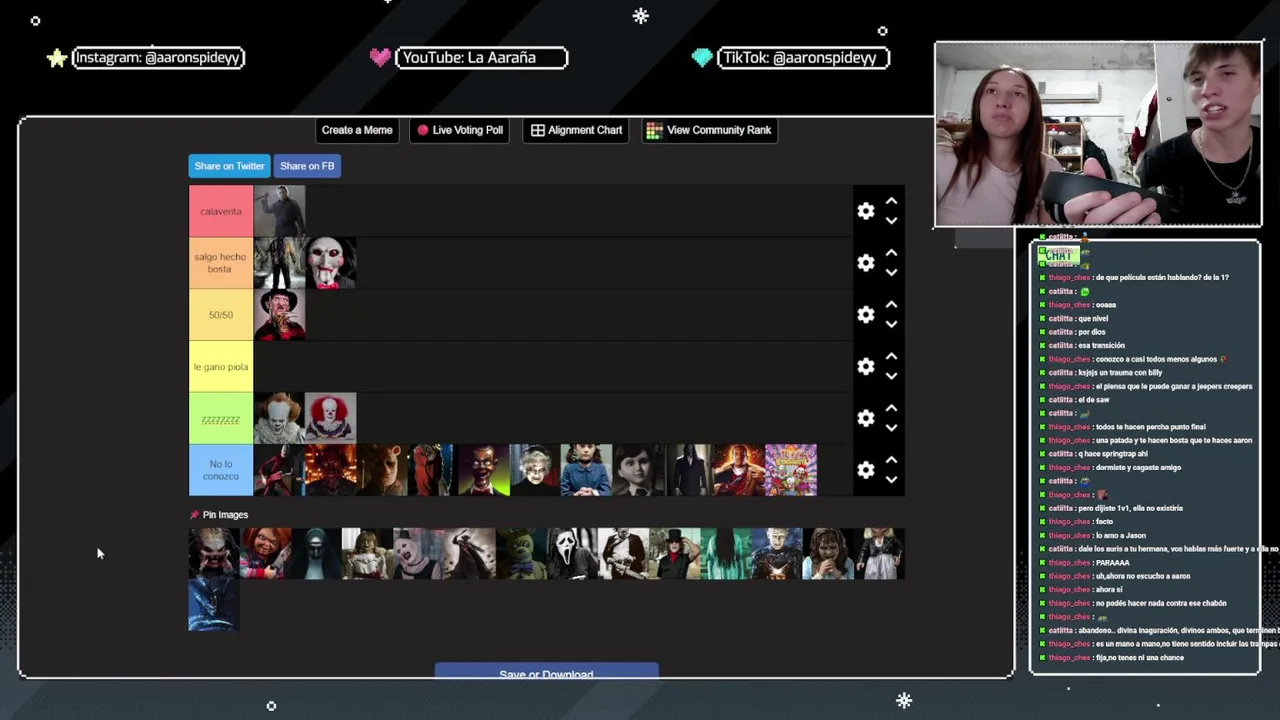Click Share on FB button

click(307, 166)
